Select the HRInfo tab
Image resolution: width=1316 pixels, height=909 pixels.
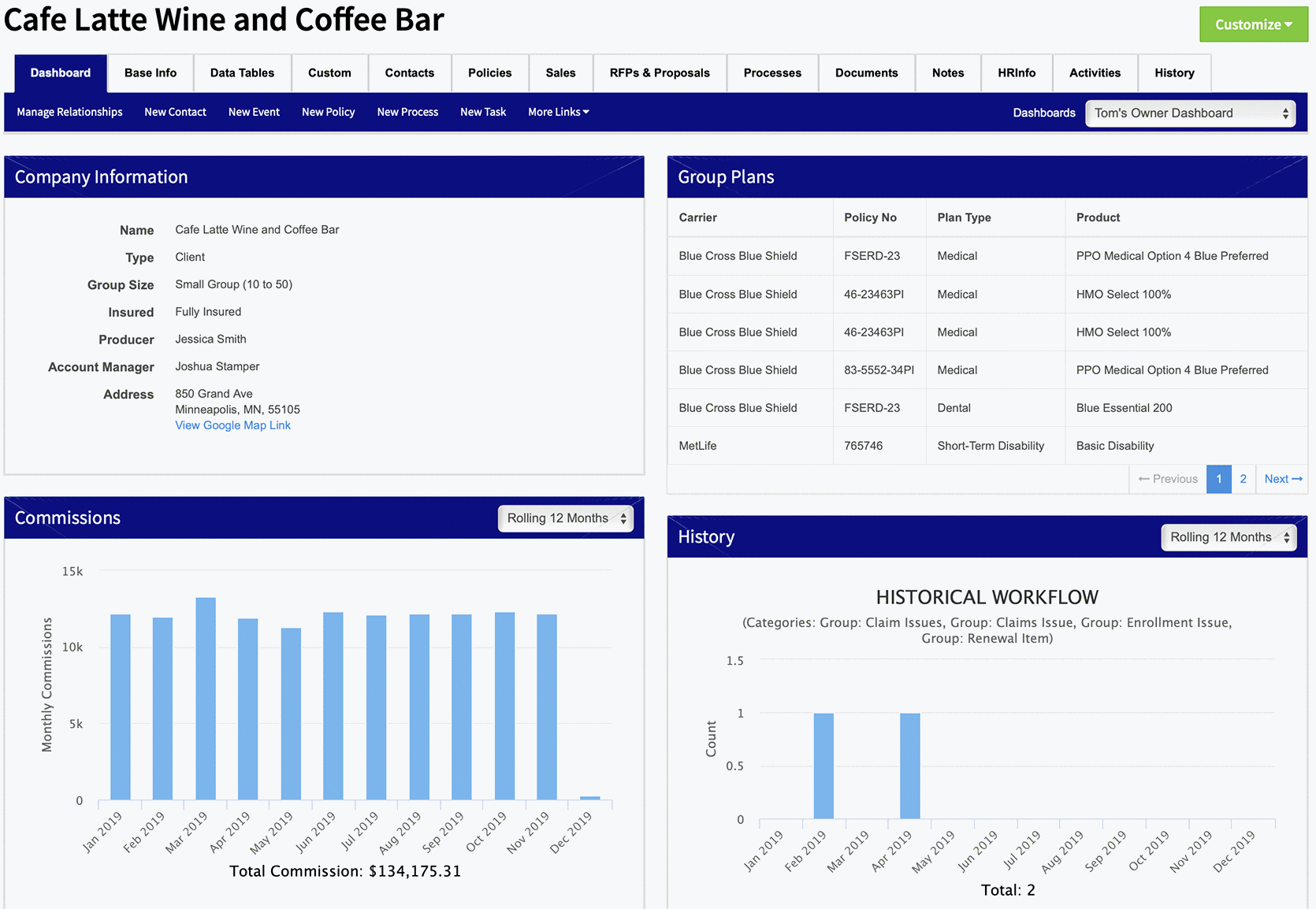coord(1016,72)
